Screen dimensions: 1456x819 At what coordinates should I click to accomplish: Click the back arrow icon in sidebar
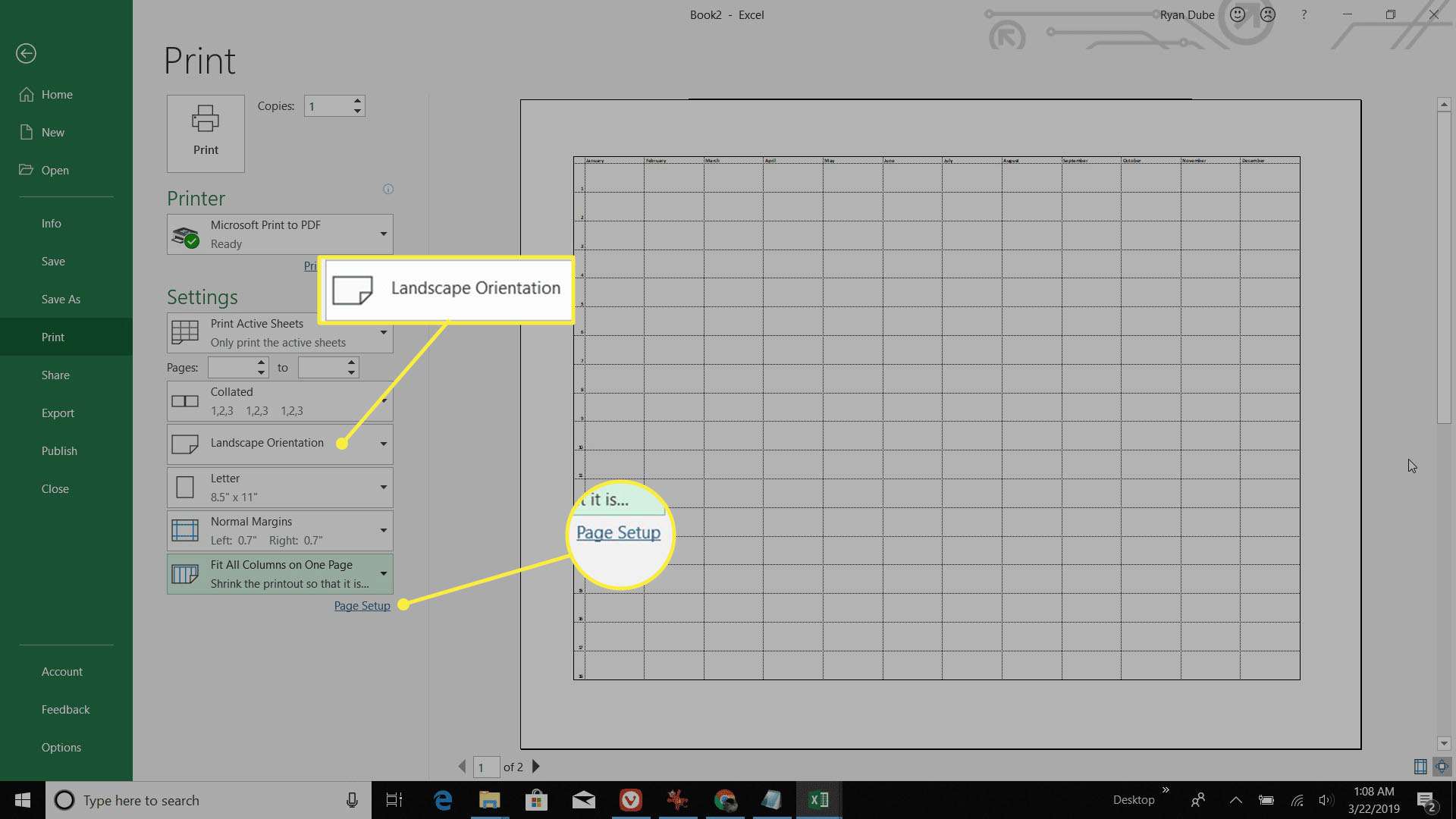click(x=26, y=53)
